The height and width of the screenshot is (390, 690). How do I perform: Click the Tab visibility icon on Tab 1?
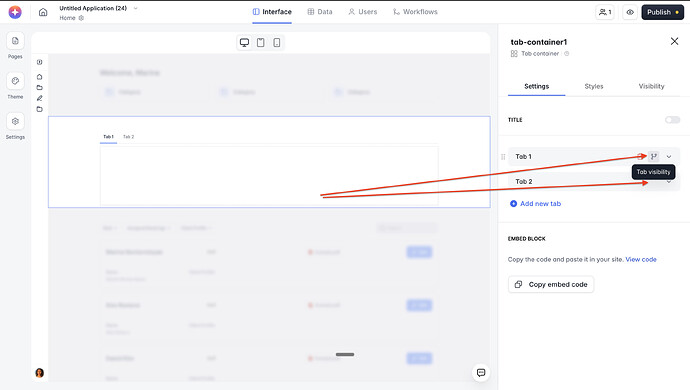(x=654, y=156)
